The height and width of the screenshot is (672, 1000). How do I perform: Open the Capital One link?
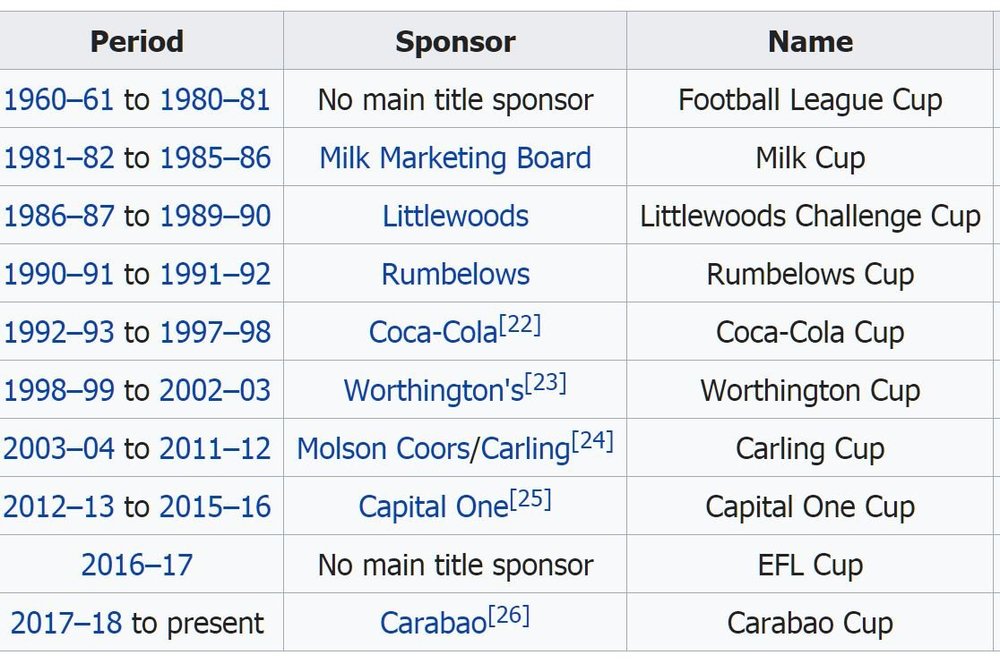point(434,507)
